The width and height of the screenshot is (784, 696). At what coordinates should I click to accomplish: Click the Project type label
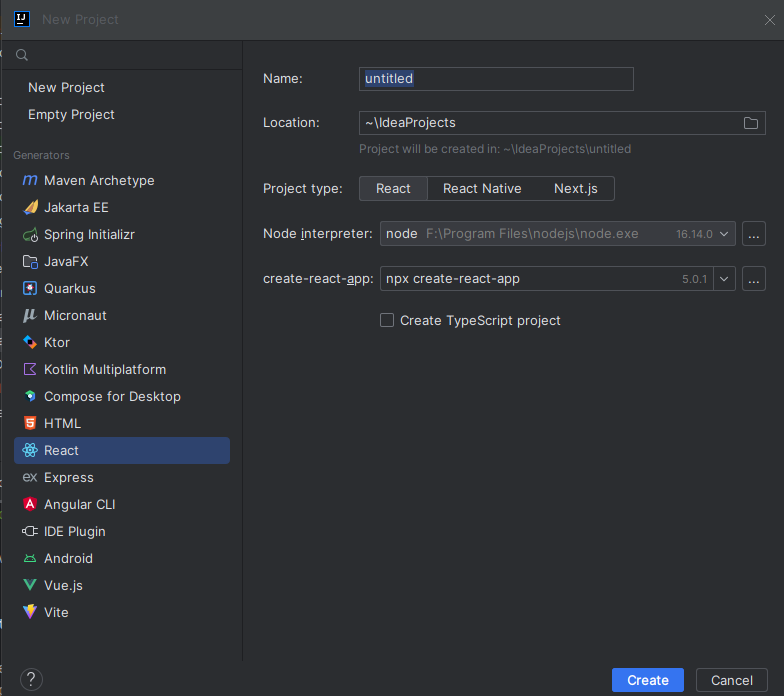click(x=302, y=188)
